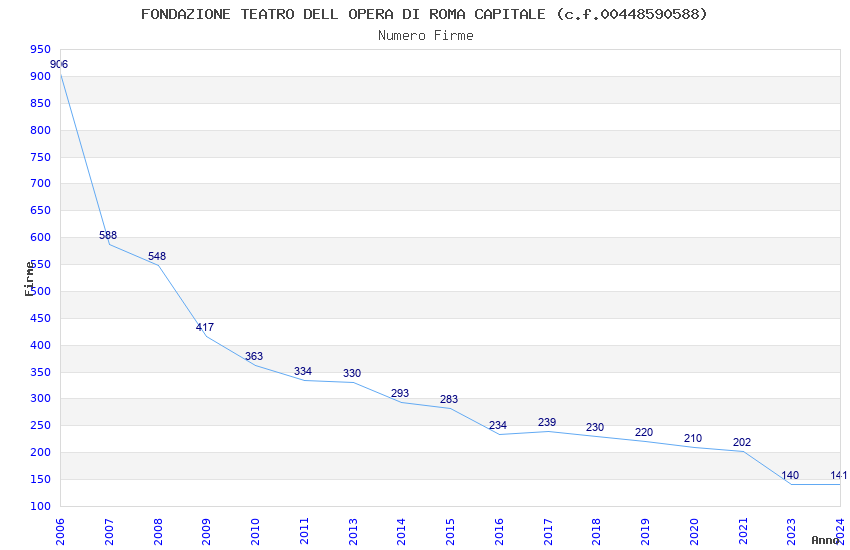Click the y-axis value 350
Image resolution: width=850 pixels, height=550 pixels.
(x=41, y=373)
